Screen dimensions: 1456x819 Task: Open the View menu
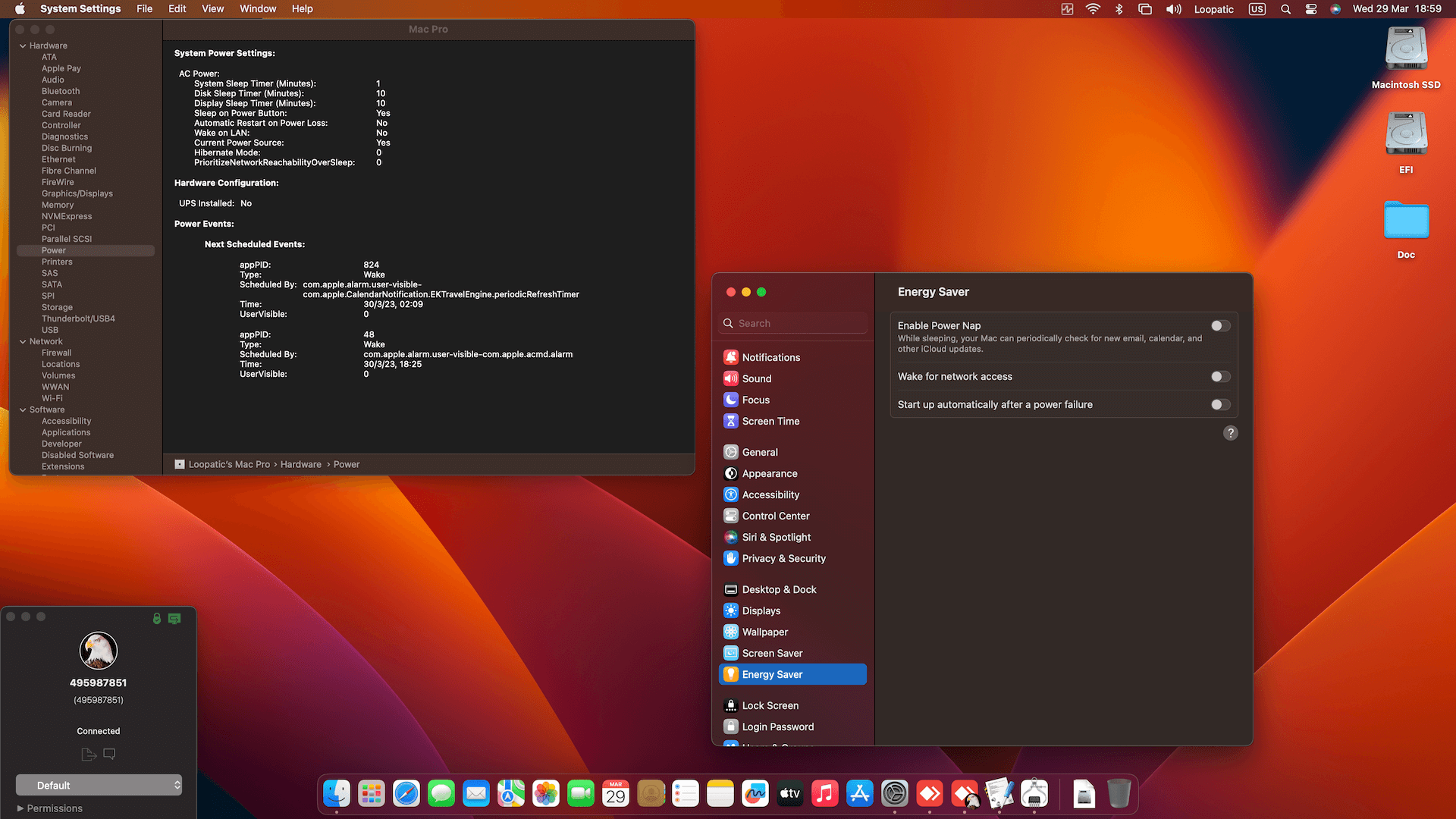coord(212,8)
